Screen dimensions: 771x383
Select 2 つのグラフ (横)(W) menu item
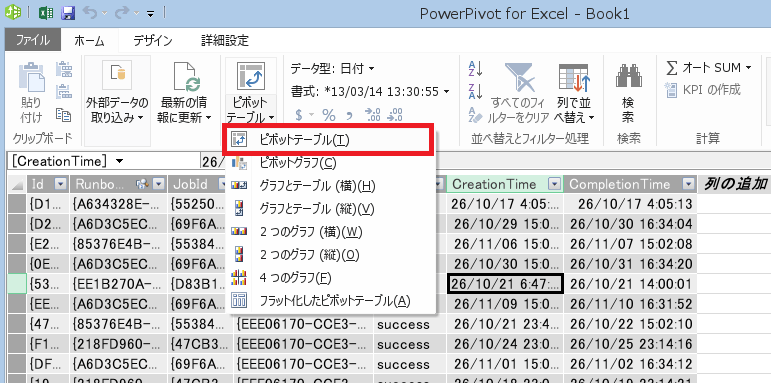click(x=330, y=232)
